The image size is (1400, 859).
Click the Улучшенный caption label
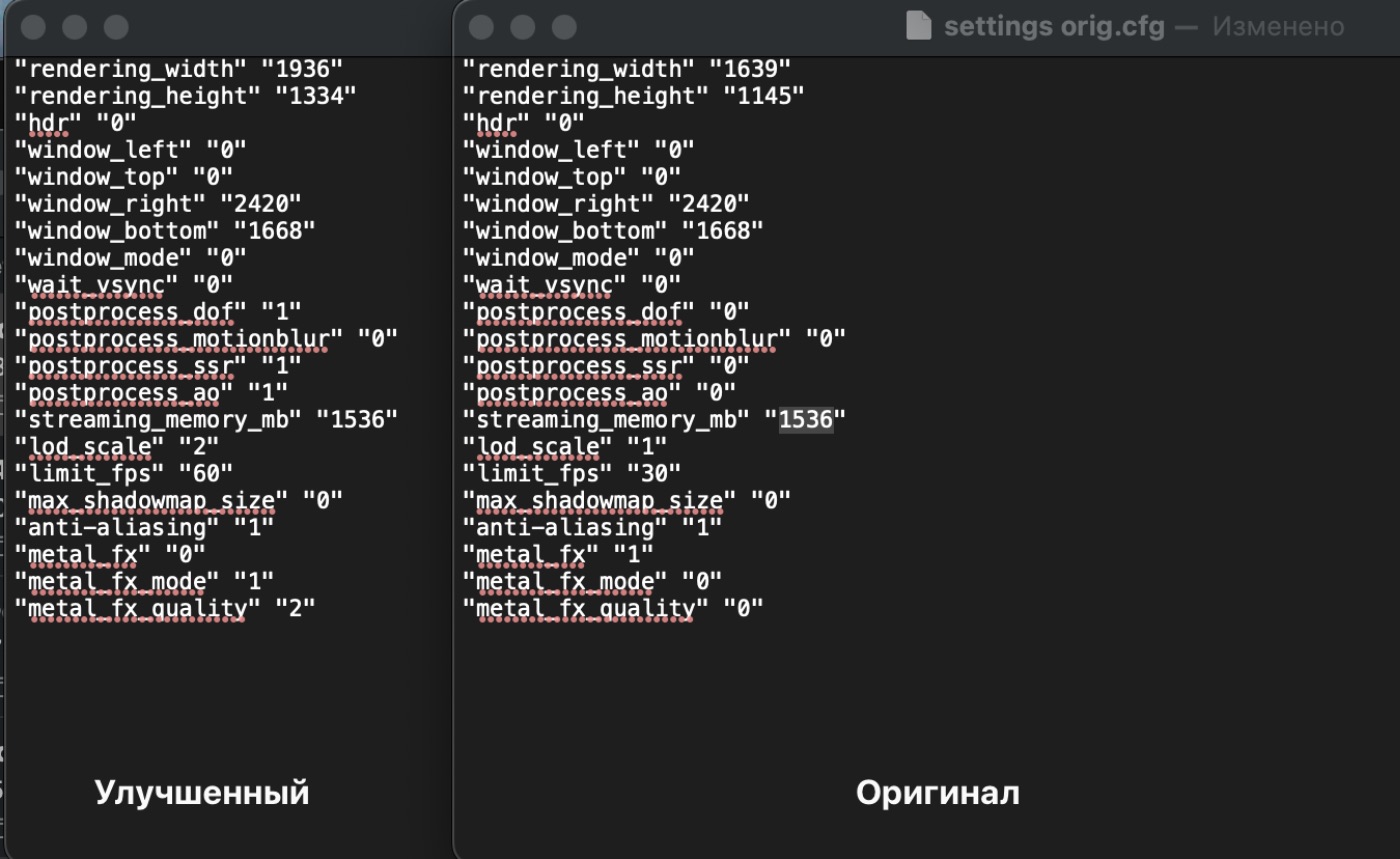click(202, 792)
